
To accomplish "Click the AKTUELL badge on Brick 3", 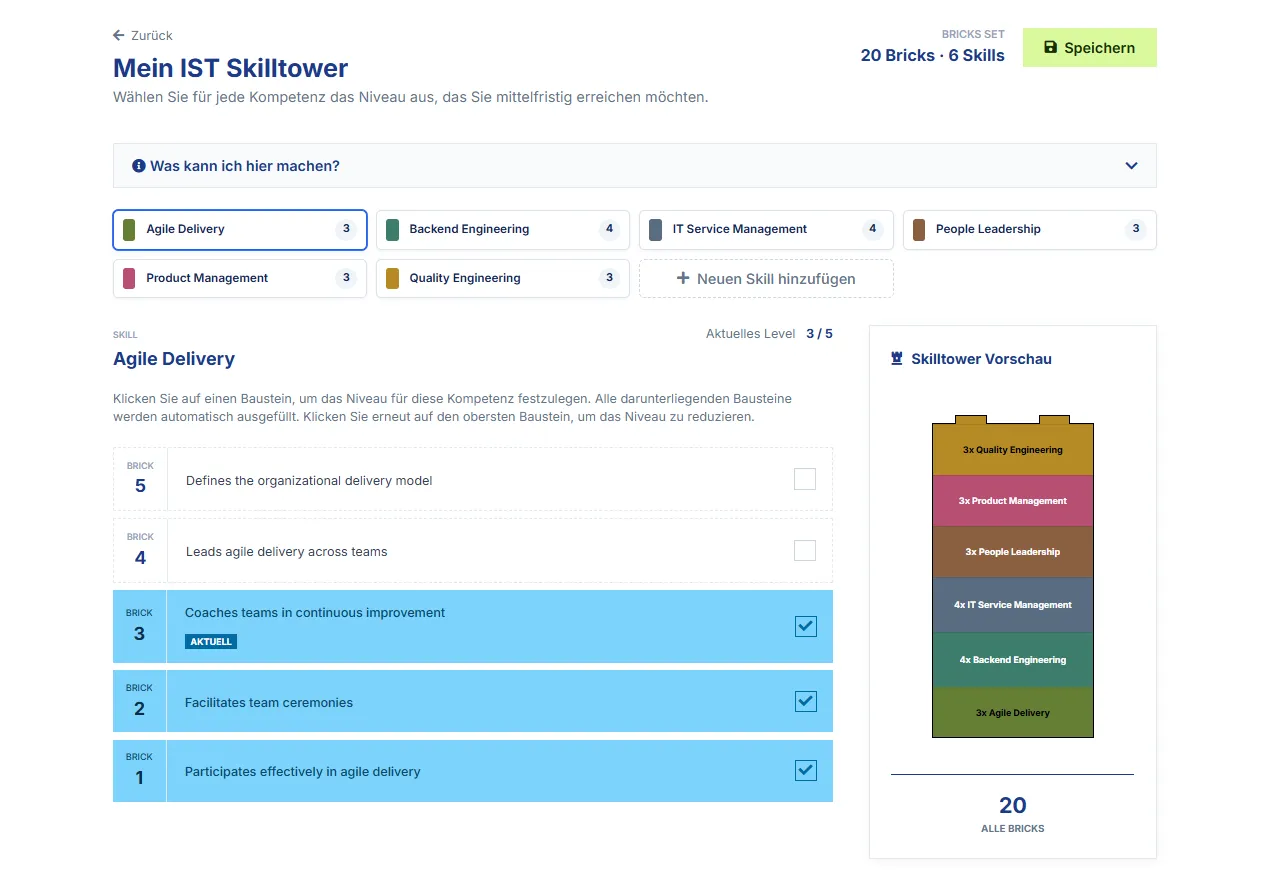I will (211, 641).
